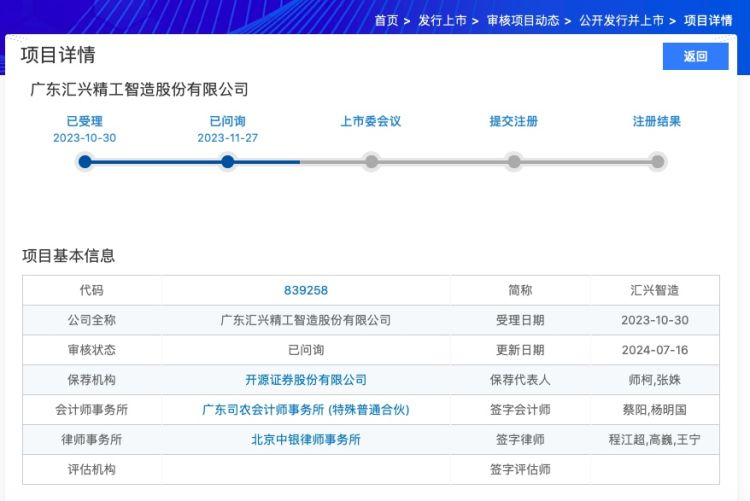750x501 pixels.
Task: Open stock code 839258 link
Action: (306, 291)
